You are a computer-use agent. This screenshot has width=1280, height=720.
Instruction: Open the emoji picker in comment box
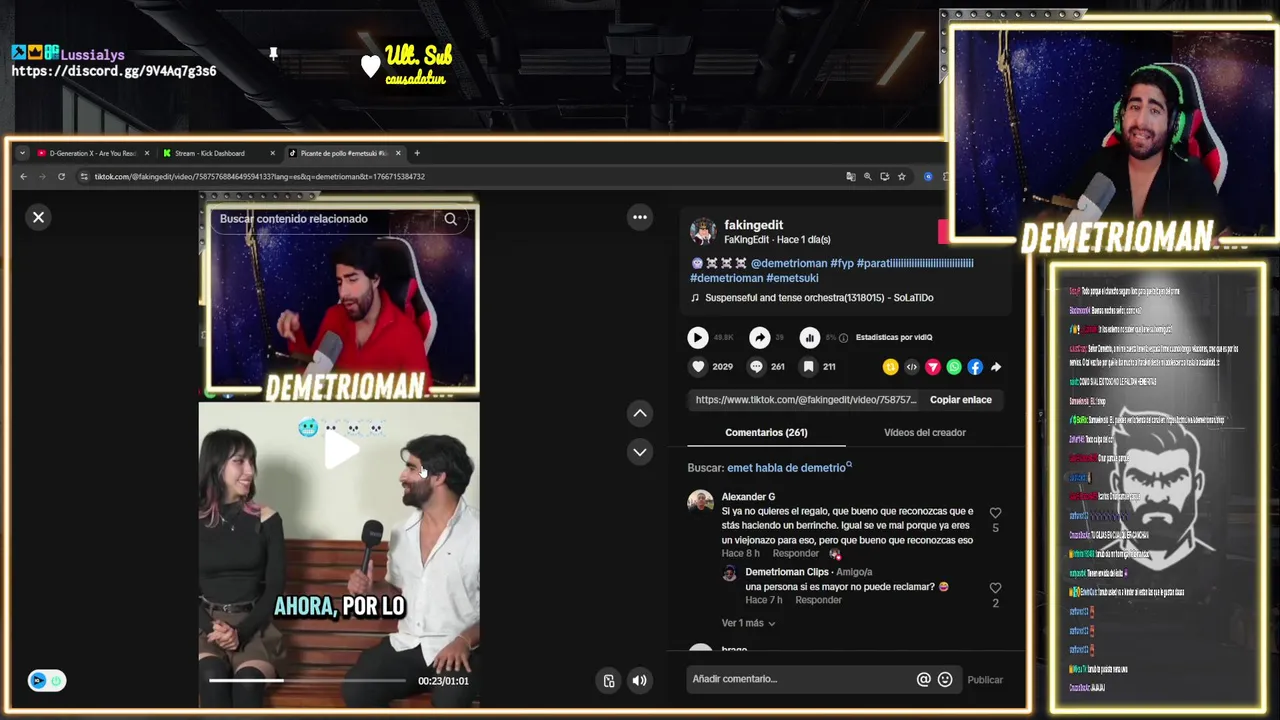(945, 679)
